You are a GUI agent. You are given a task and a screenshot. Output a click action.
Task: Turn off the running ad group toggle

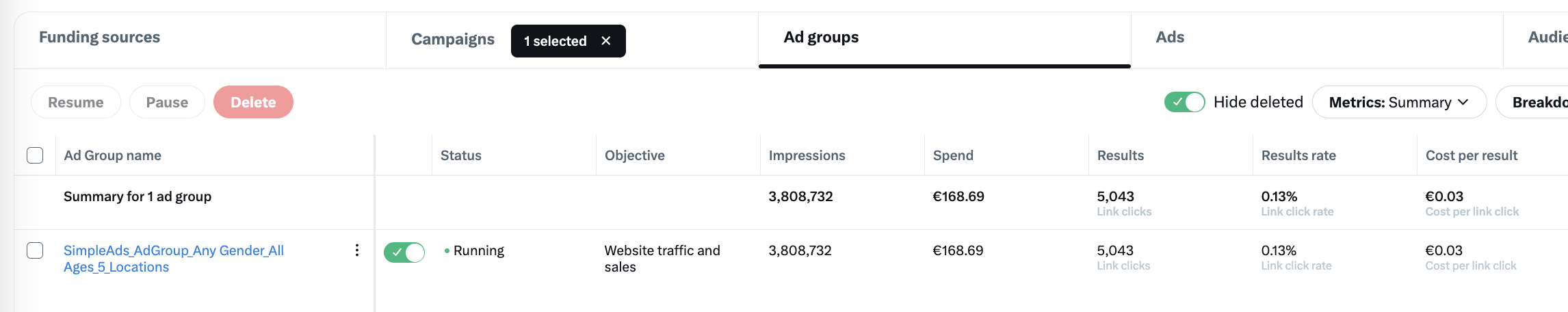pyautogui.click(x=404, y=252)
